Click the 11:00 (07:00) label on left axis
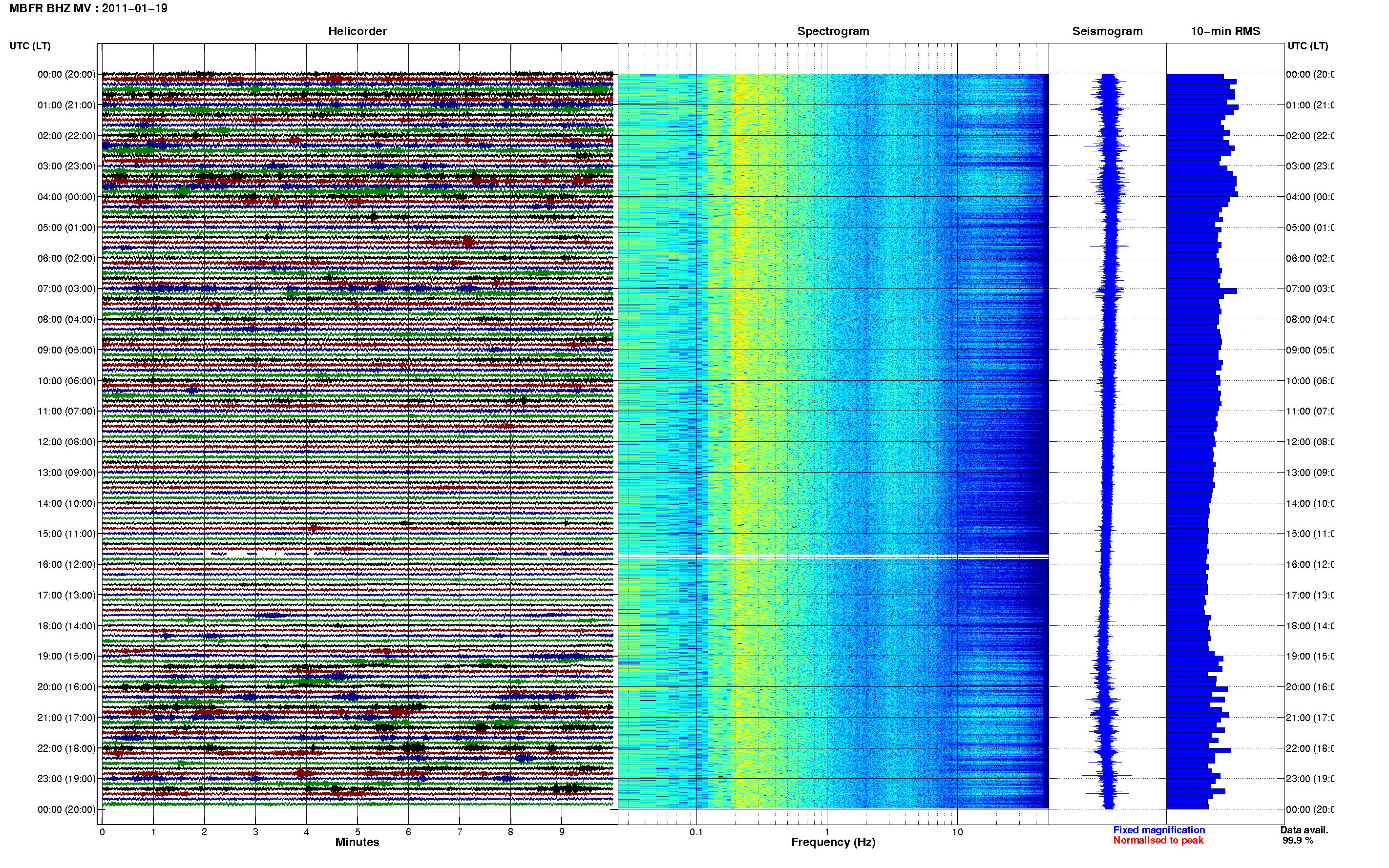The height and width of the screenshot is (868, 1389). pyautogui.click(x=66, y=411)
